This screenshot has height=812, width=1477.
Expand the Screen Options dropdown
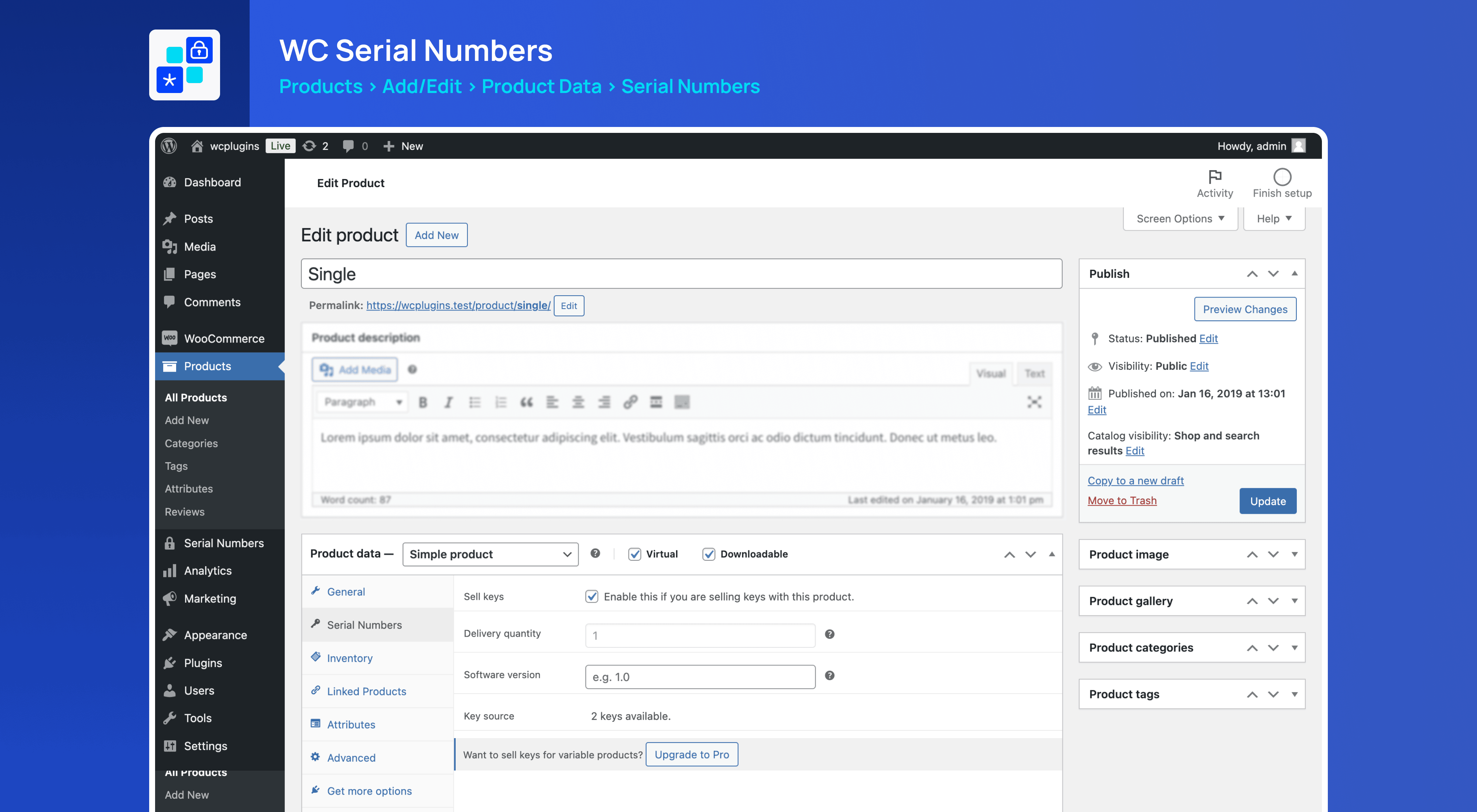point(1180,219)
